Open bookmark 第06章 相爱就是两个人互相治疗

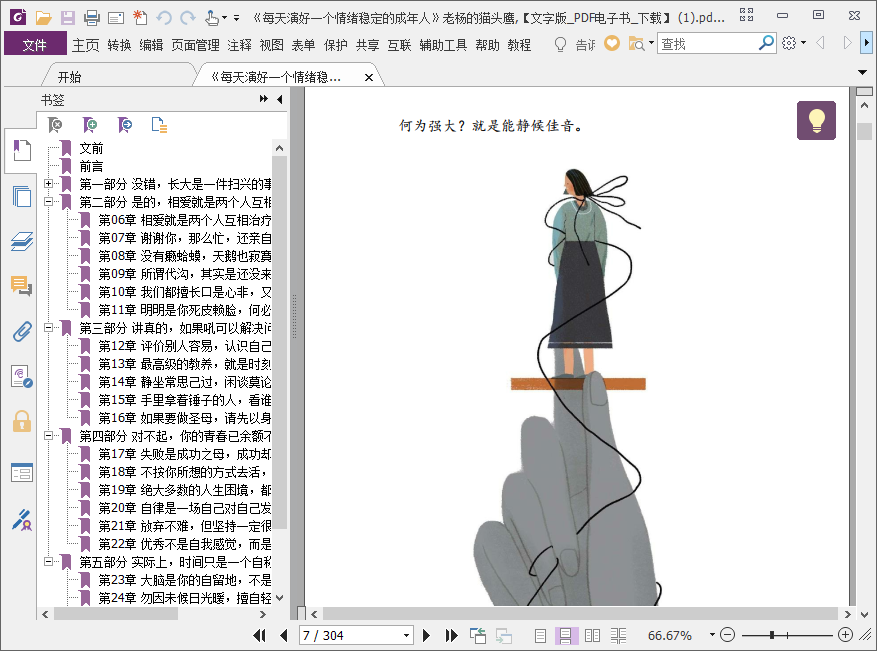coord(185,220)
